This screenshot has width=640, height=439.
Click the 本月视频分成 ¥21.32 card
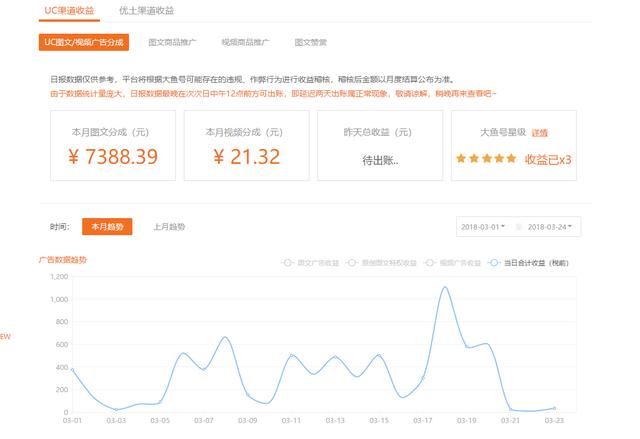(x=247, y=145)
